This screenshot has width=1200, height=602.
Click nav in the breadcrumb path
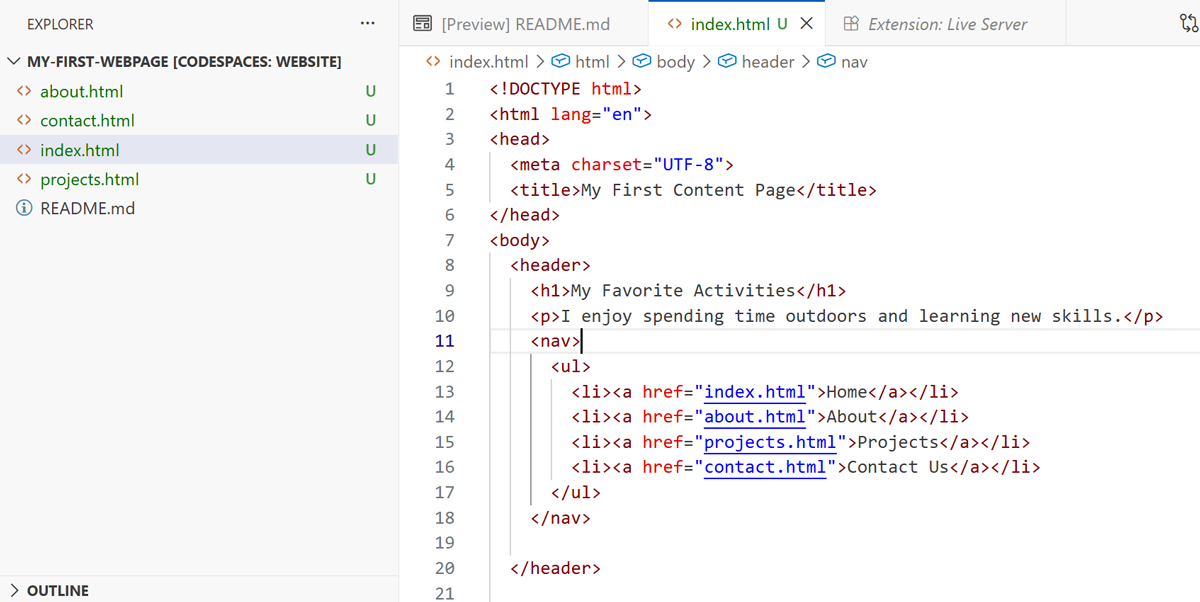tap(854, 62)
